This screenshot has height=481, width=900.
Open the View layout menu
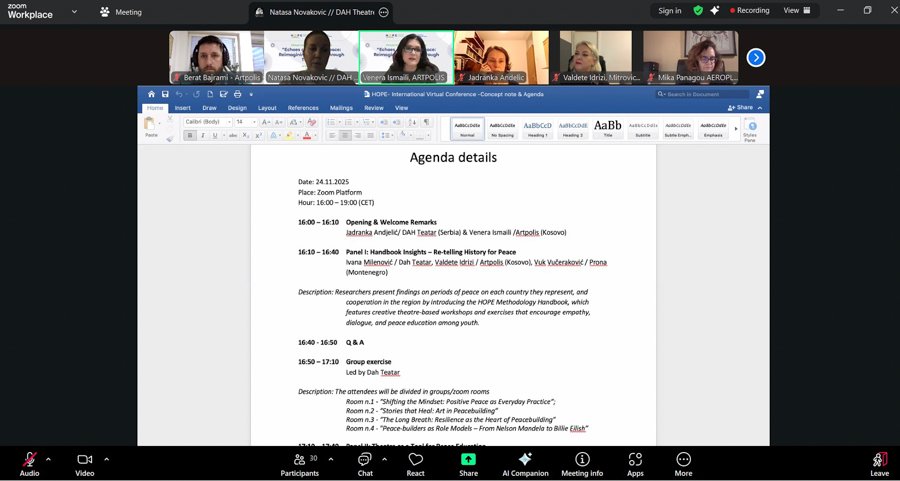795,11
